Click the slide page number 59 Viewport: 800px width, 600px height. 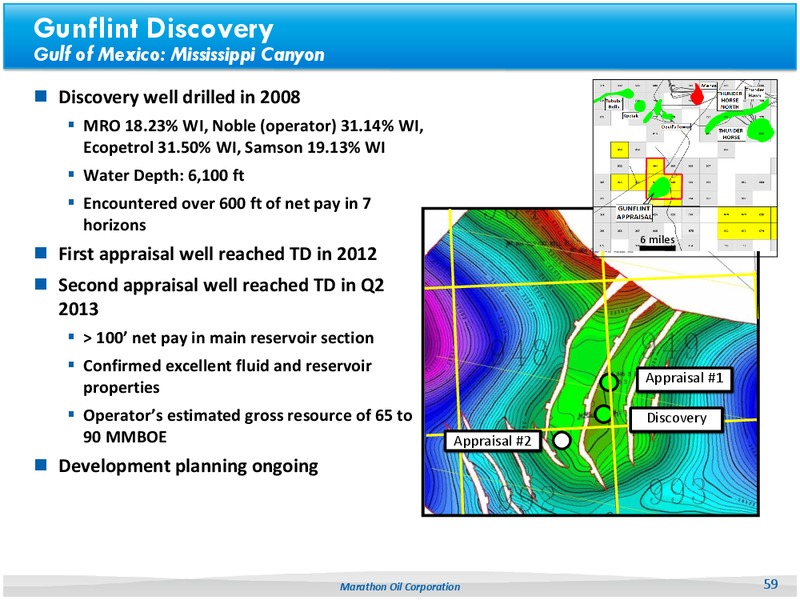point(770,584)
